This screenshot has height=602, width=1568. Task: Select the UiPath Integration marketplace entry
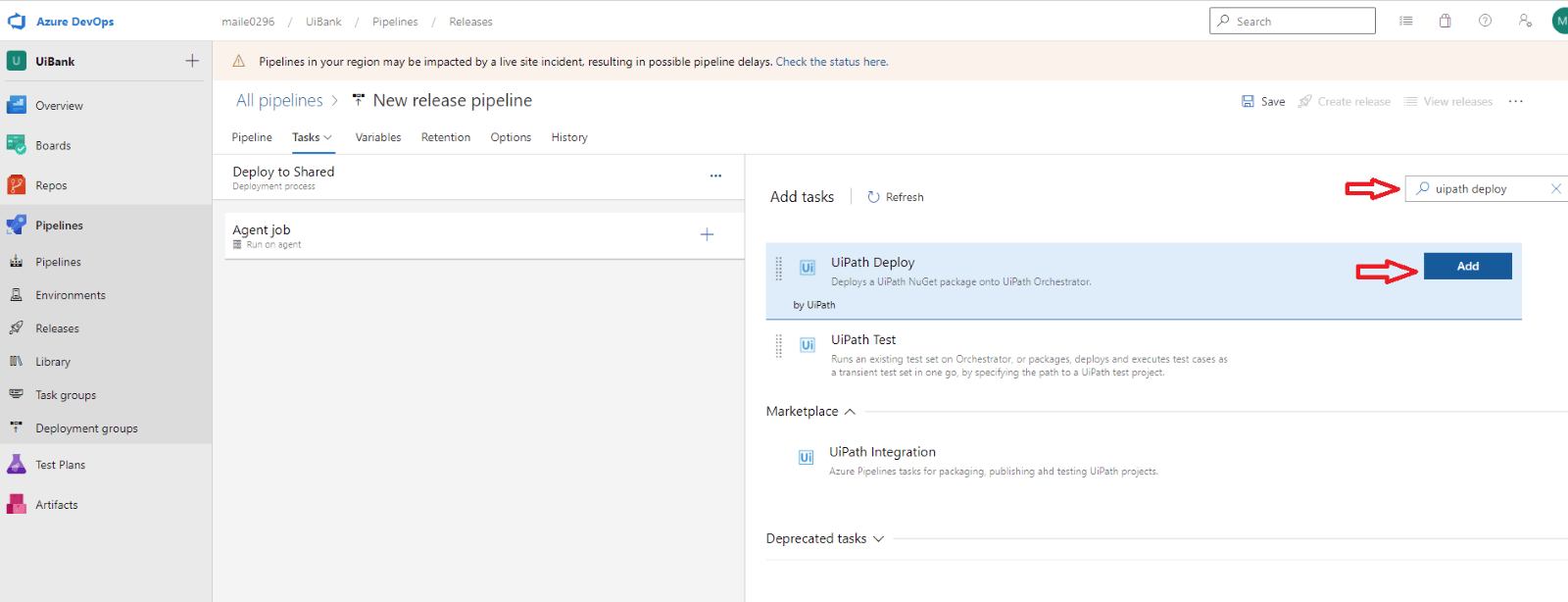pyautogui.click(x=1143, y=461)
